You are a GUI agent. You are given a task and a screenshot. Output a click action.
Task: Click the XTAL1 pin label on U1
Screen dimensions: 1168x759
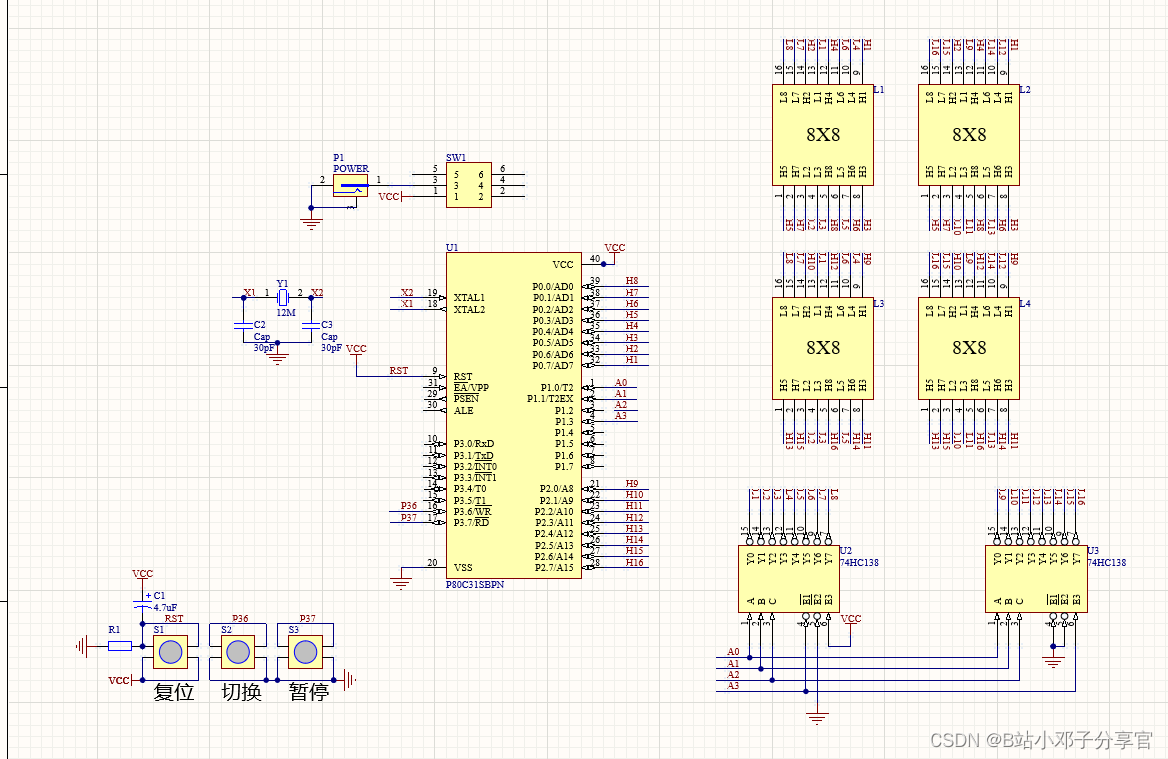coord(469,297)
